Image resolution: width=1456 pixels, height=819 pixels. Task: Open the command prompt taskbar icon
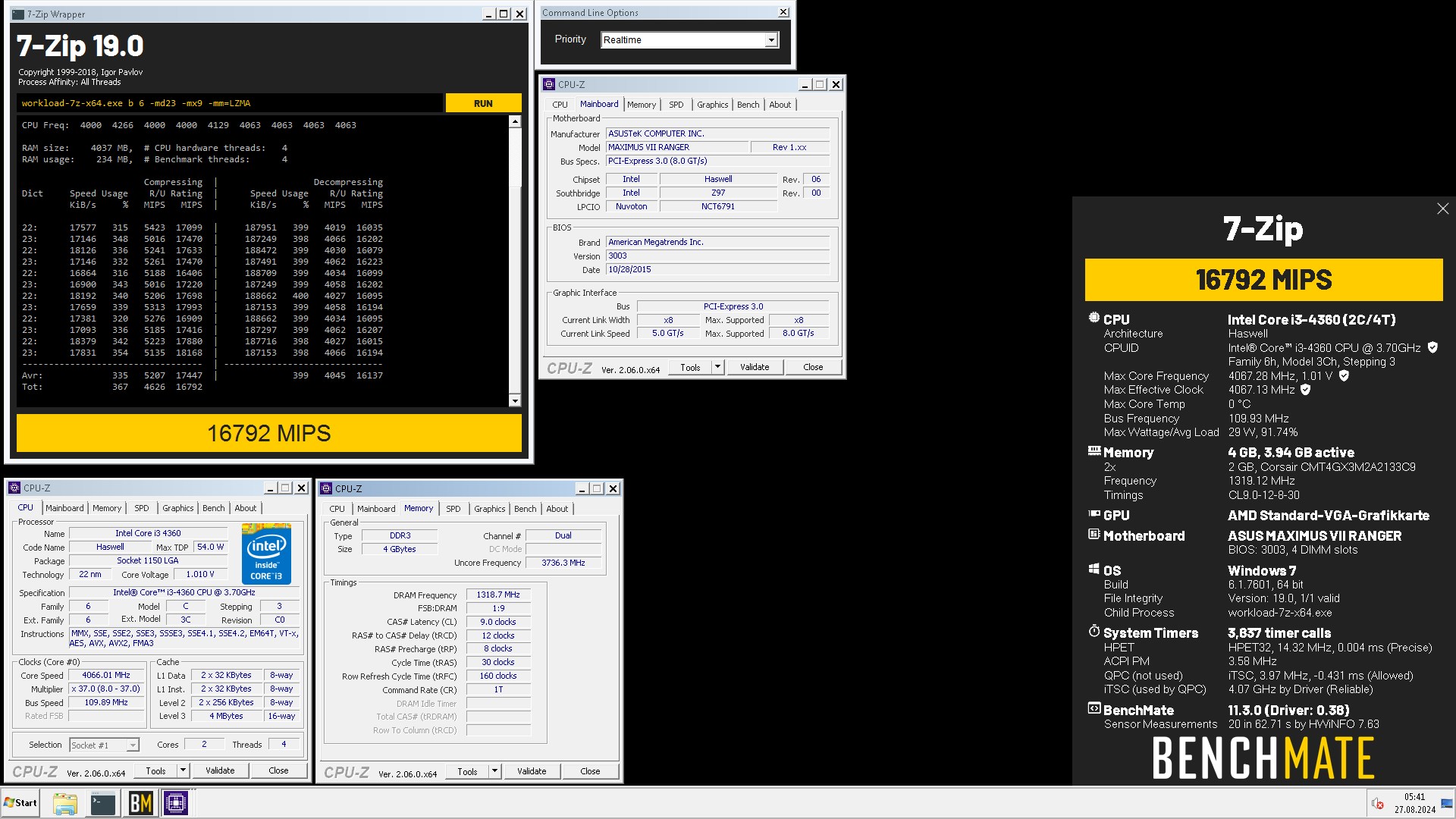pyautogui.click(x=102, y=803)
